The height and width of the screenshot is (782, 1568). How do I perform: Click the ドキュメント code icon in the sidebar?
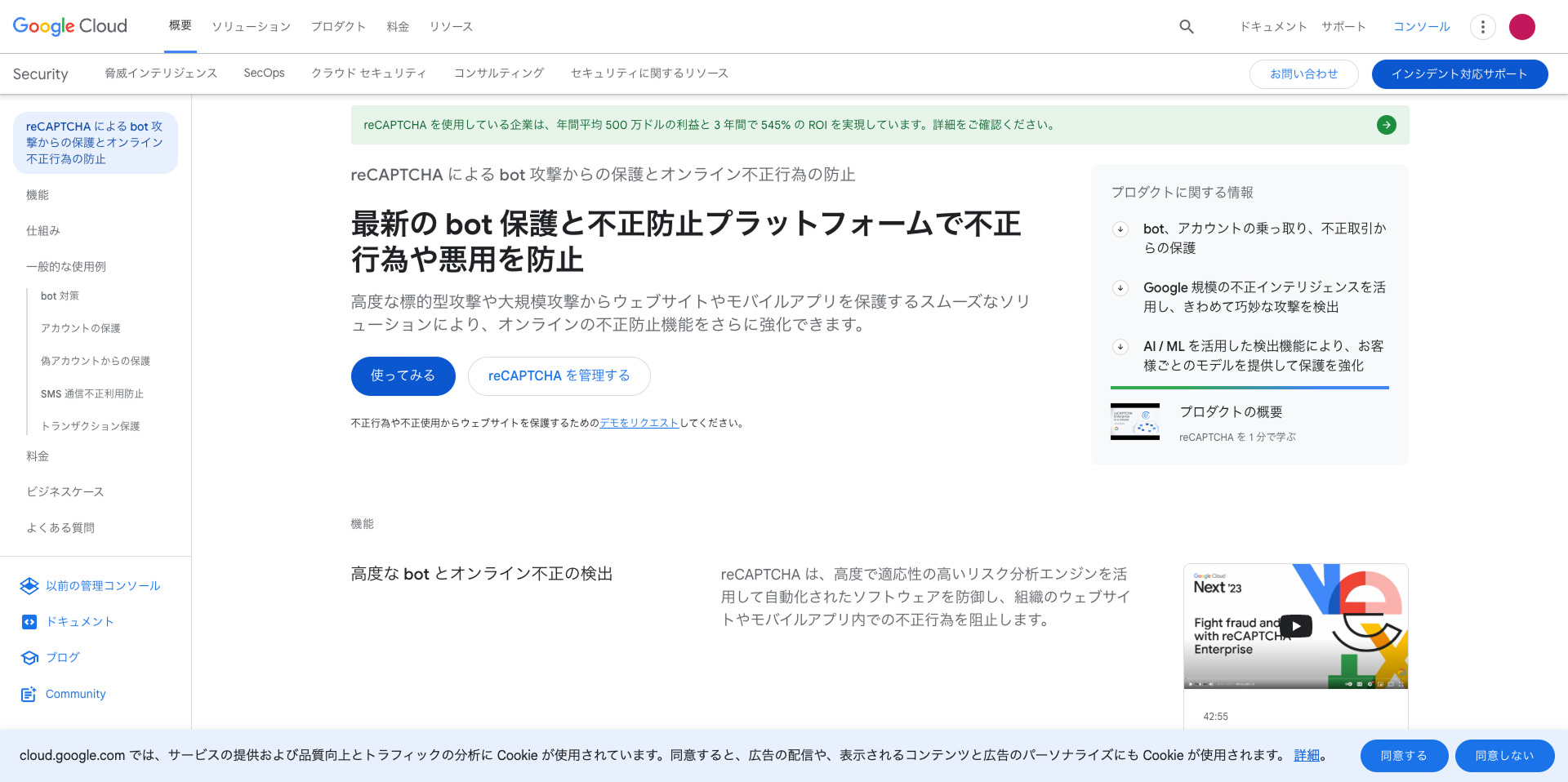pos(29,622)
